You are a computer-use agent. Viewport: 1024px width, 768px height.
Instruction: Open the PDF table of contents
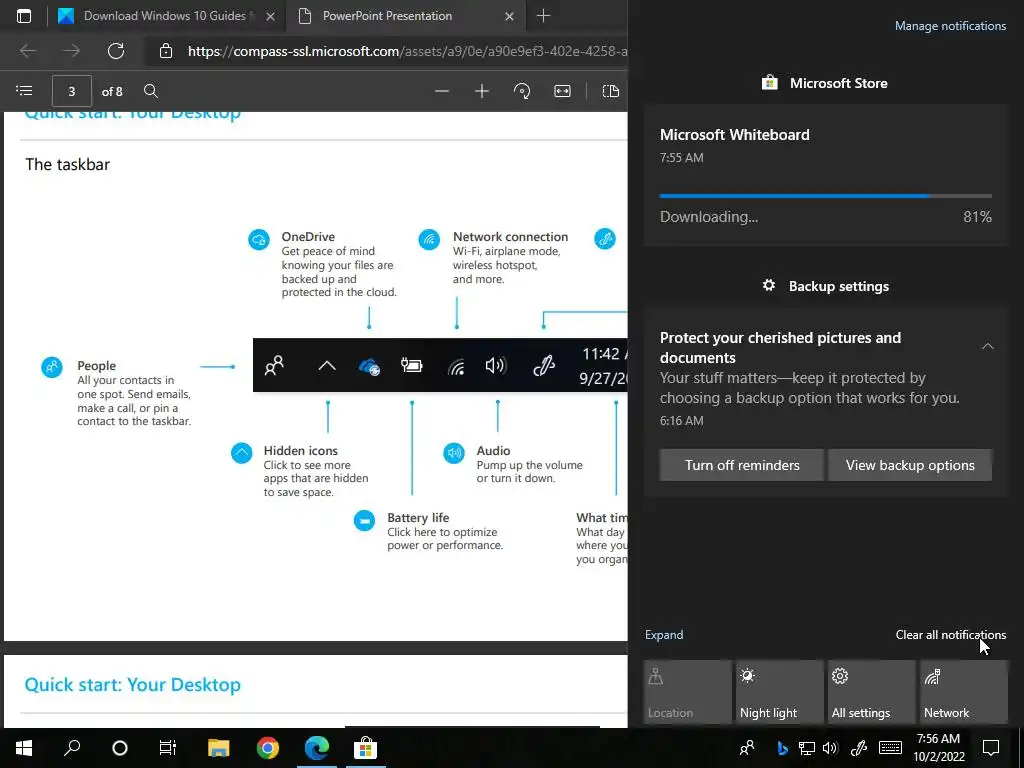(24, 91)
